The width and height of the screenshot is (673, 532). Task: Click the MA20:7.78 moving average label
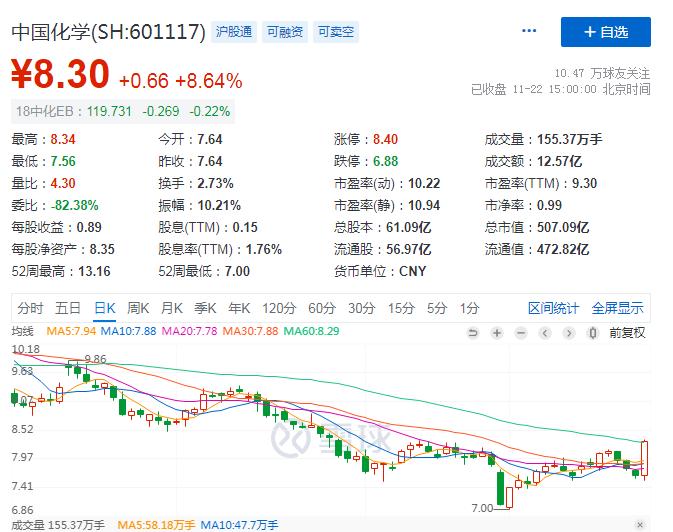click(189, 331)
